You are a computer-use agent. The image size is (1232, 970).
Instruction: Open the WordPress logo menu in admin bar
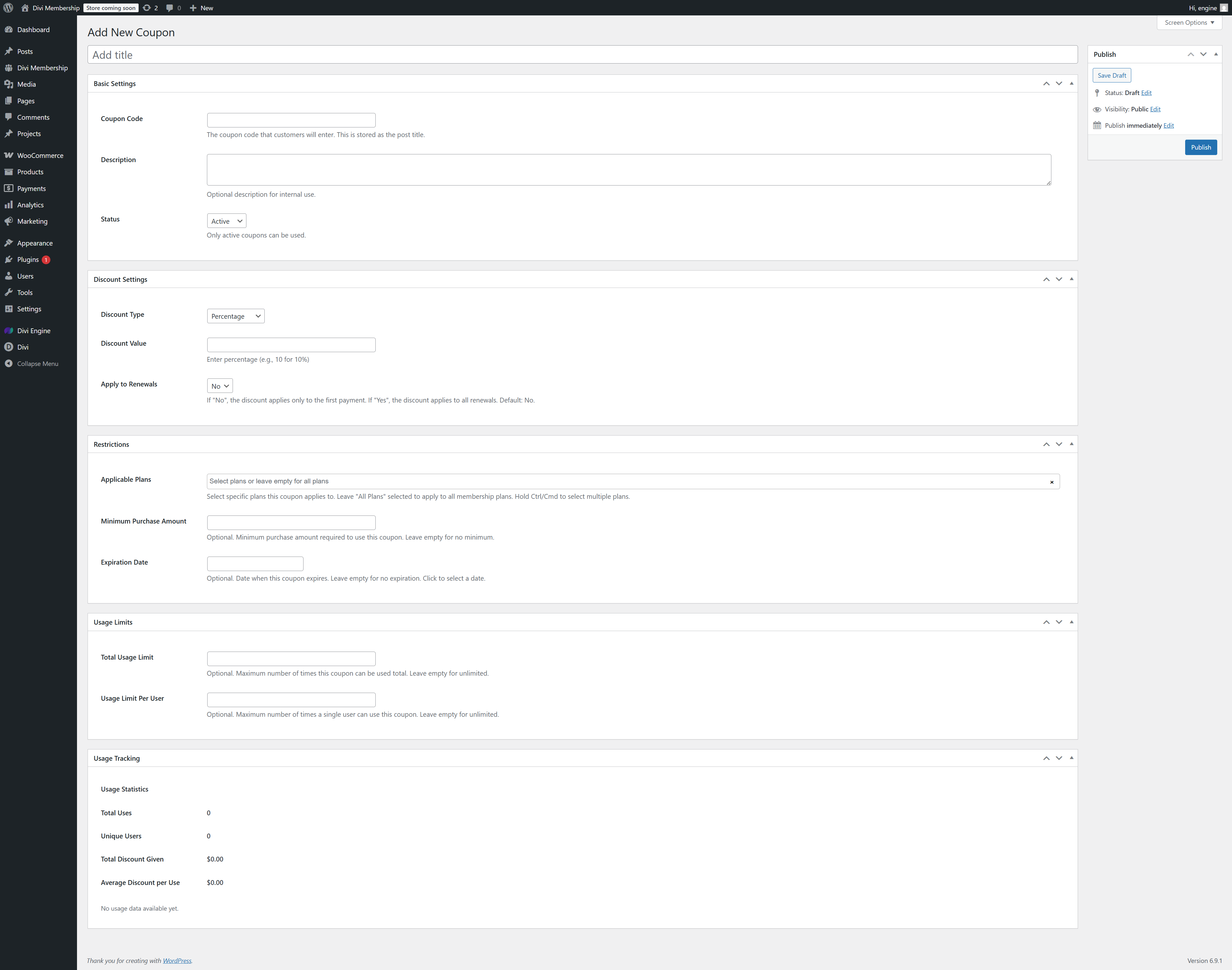point(8,8)
